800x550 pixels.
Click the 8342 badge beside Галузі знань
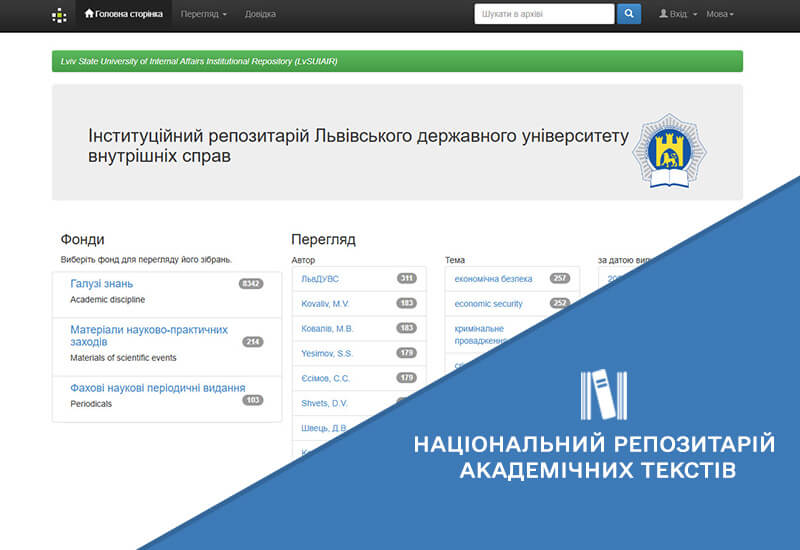pos(251,284)
